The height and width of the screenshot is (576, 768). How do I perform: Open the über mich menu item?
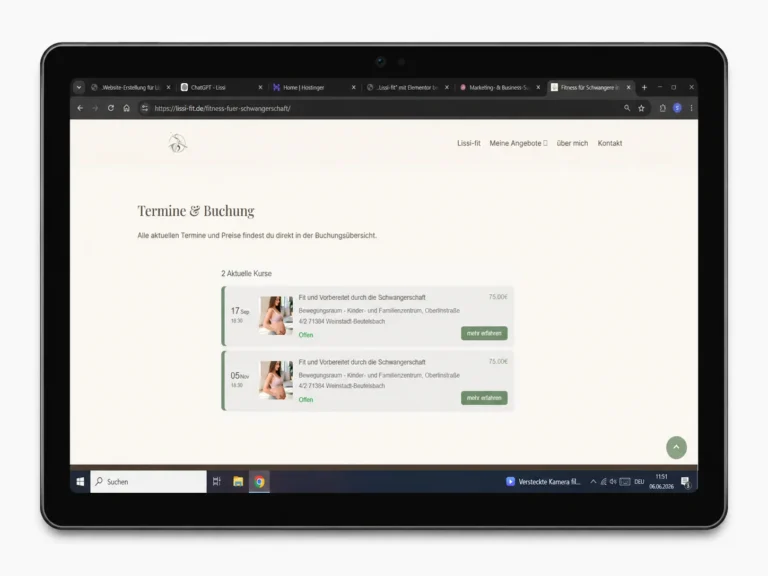(x=572, y=143)
